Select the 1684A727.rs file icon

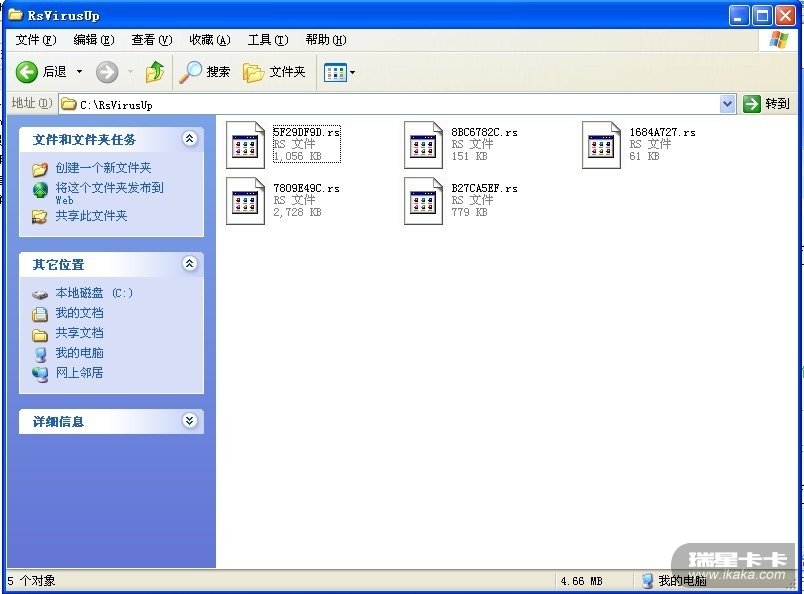click(x=601, y=145)
